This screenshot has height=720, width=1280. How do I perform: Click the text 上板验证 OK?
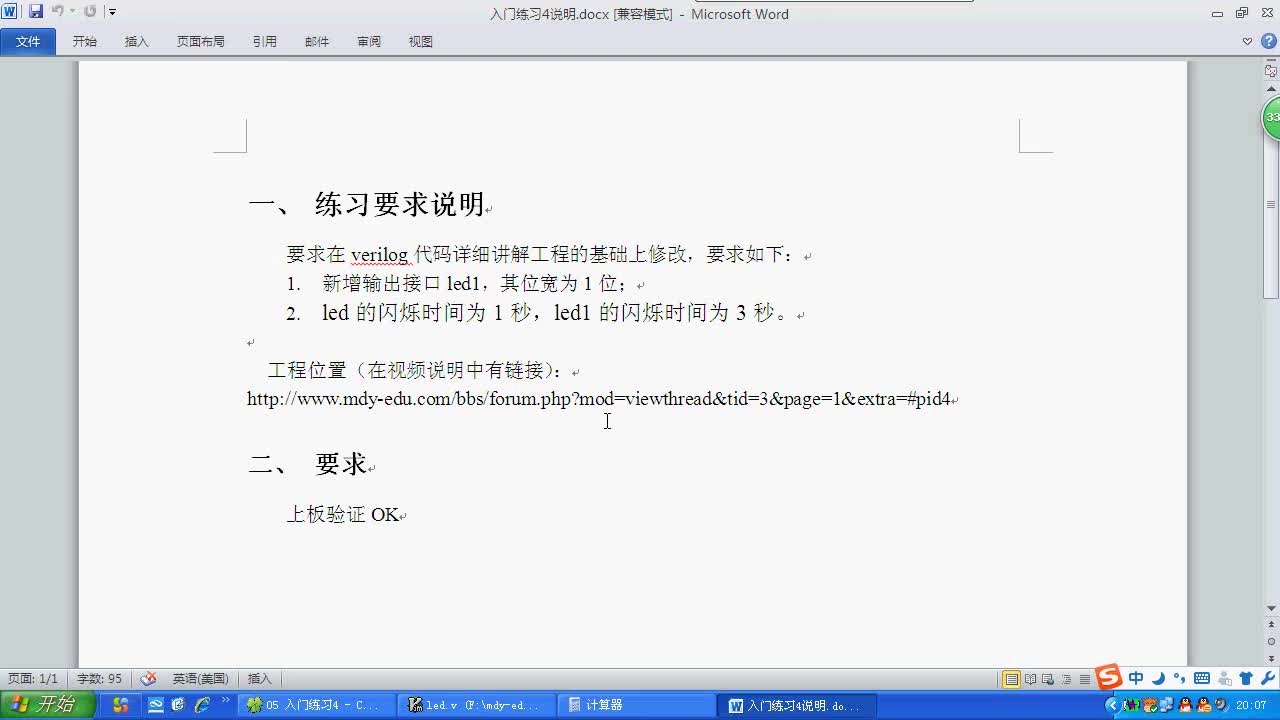coord(343,515)
